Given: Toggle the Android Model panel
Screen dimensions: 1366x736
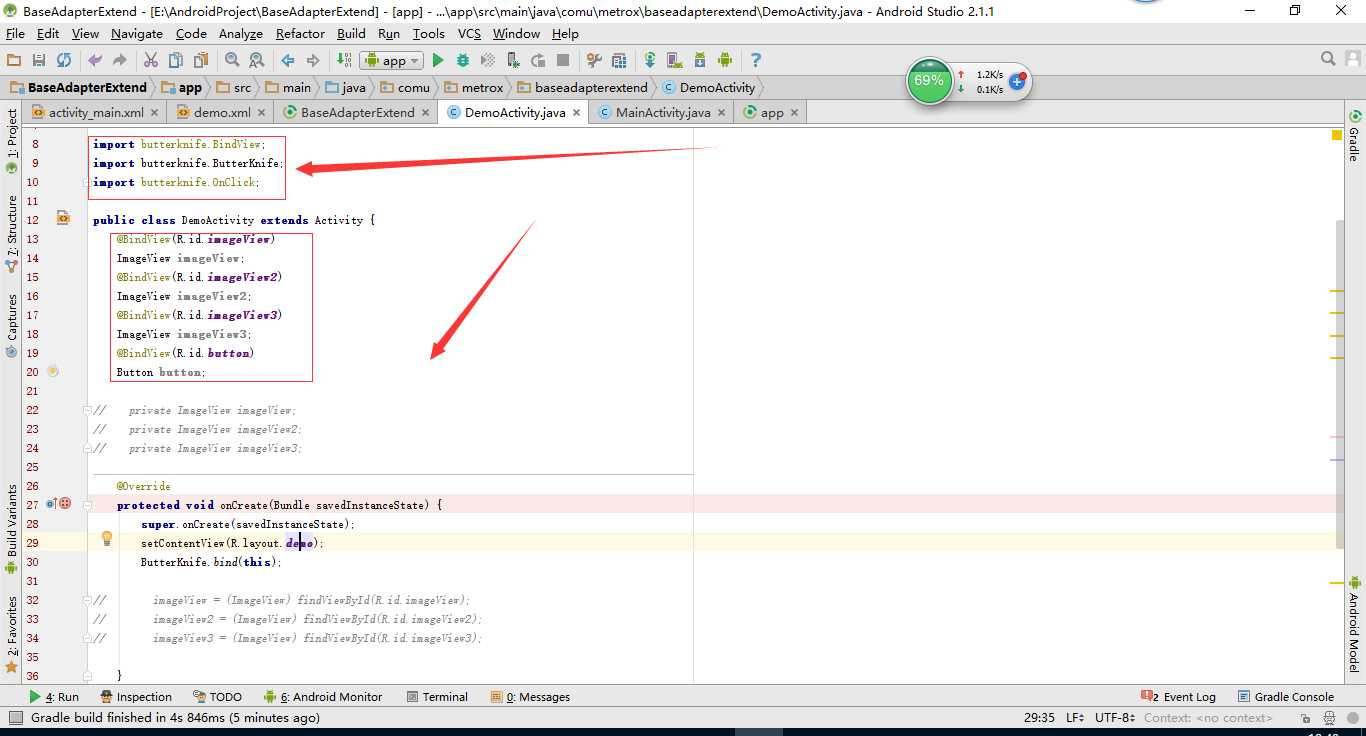Looking at the screenshot, I should click(x=1354, y=624).
